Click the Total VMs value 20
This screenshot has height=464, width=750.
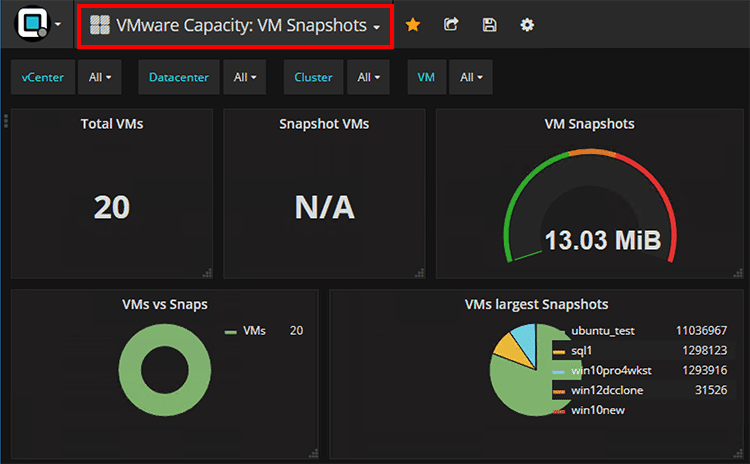pos(112,207)
